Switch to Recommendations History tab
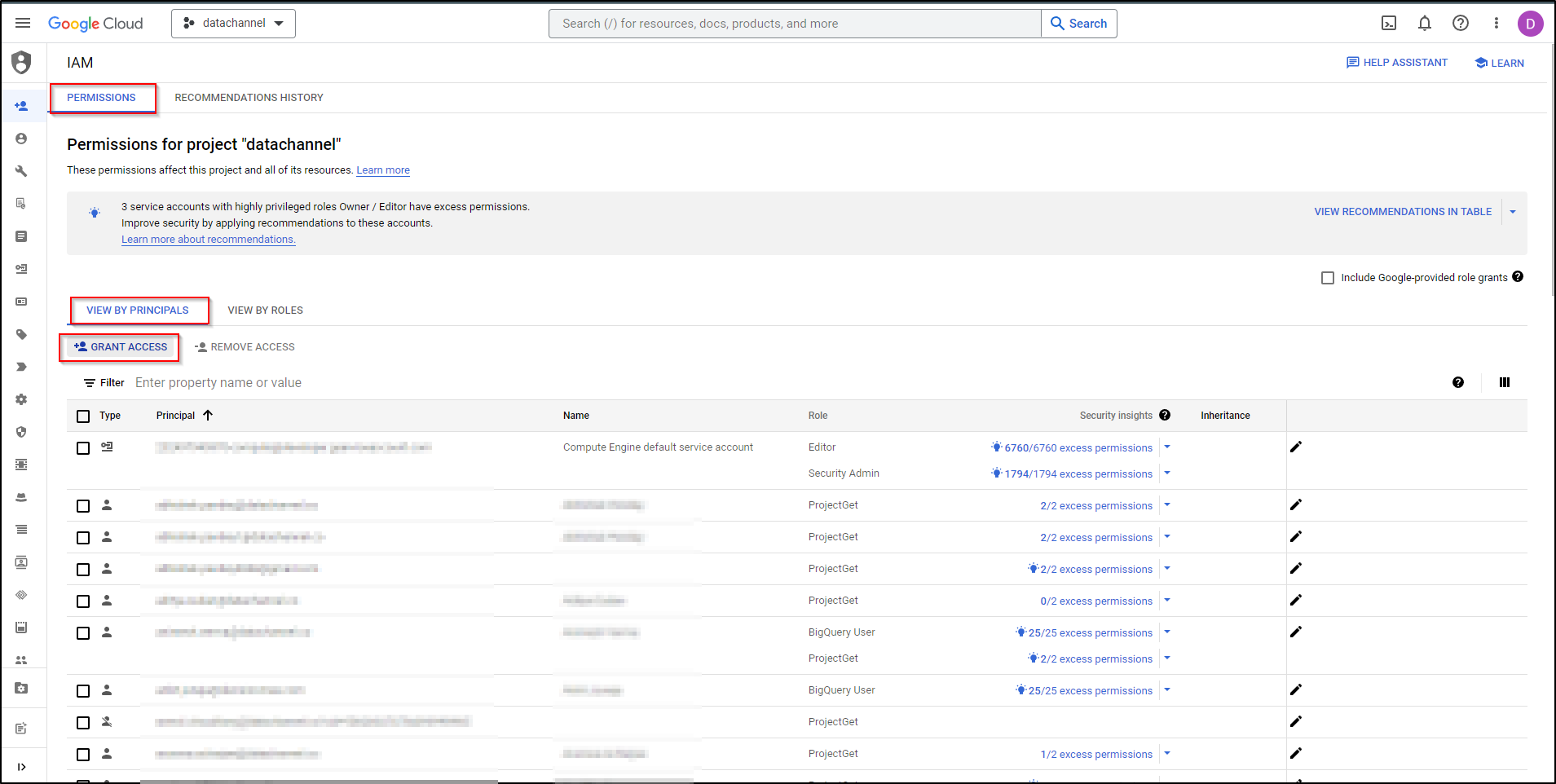Viewport: 1556px width, 784px height. click(249, 98)
